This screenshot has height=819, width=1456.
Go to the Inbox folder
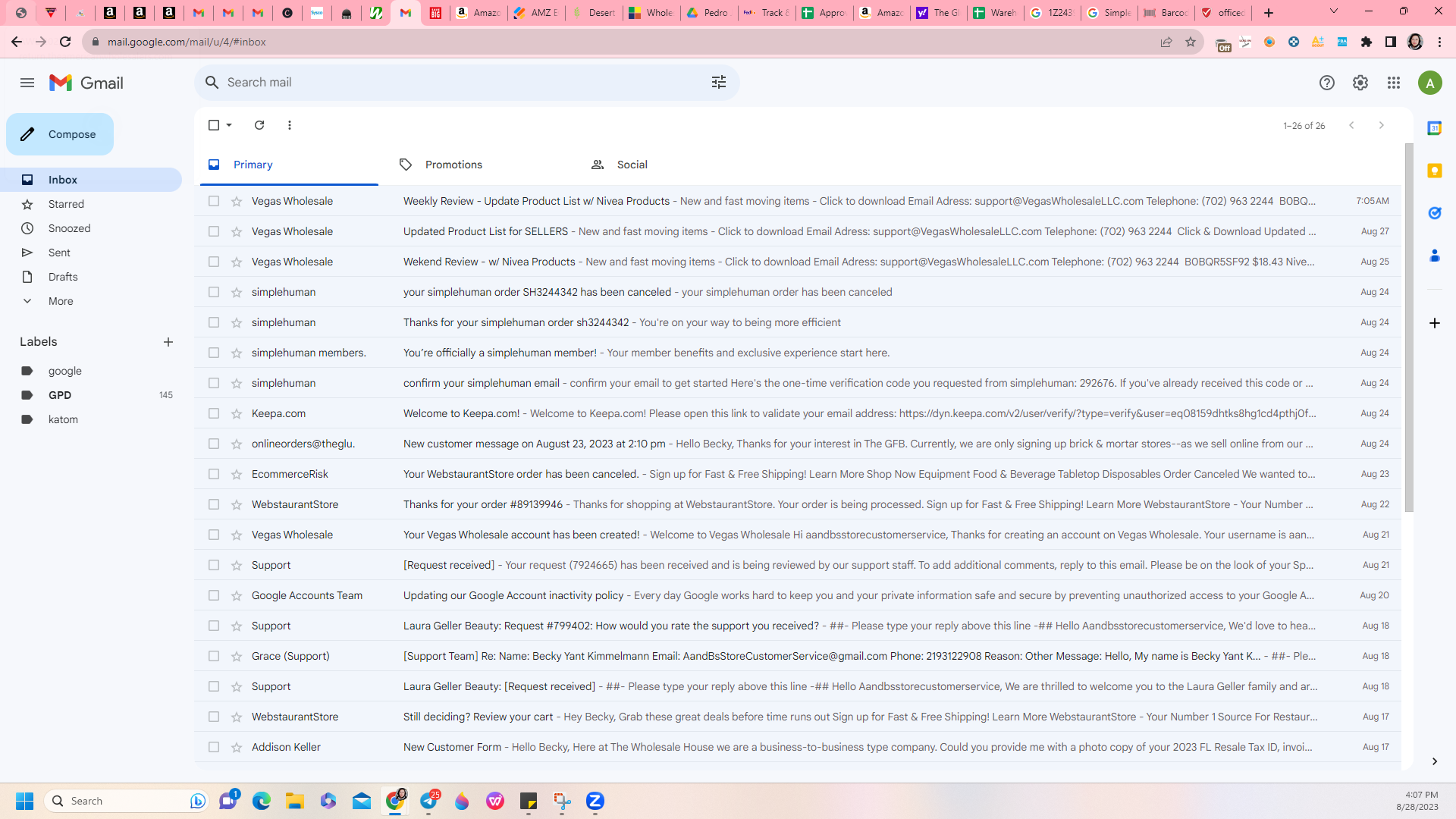91,180
